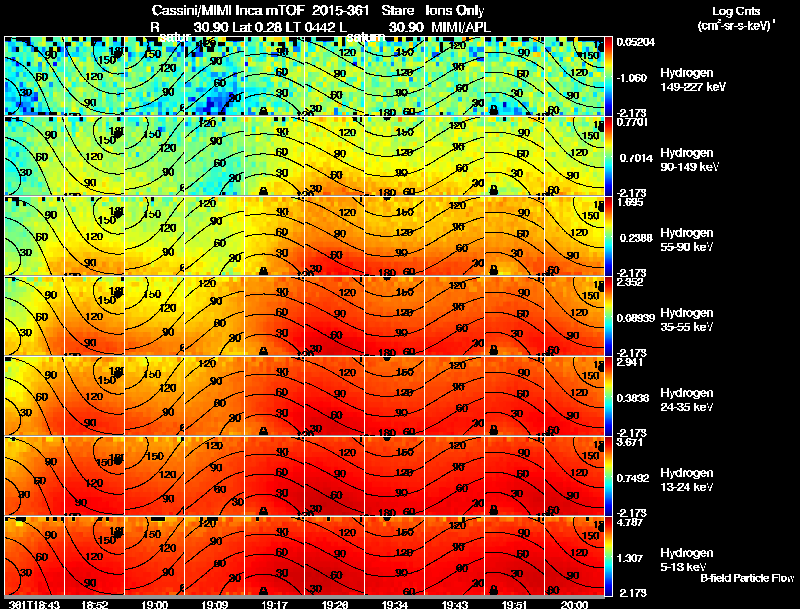Click the 'Cassini/MIMI Inca mTOF' title text
This screenshot has height=609, width=800.
(x=228, y=11)
